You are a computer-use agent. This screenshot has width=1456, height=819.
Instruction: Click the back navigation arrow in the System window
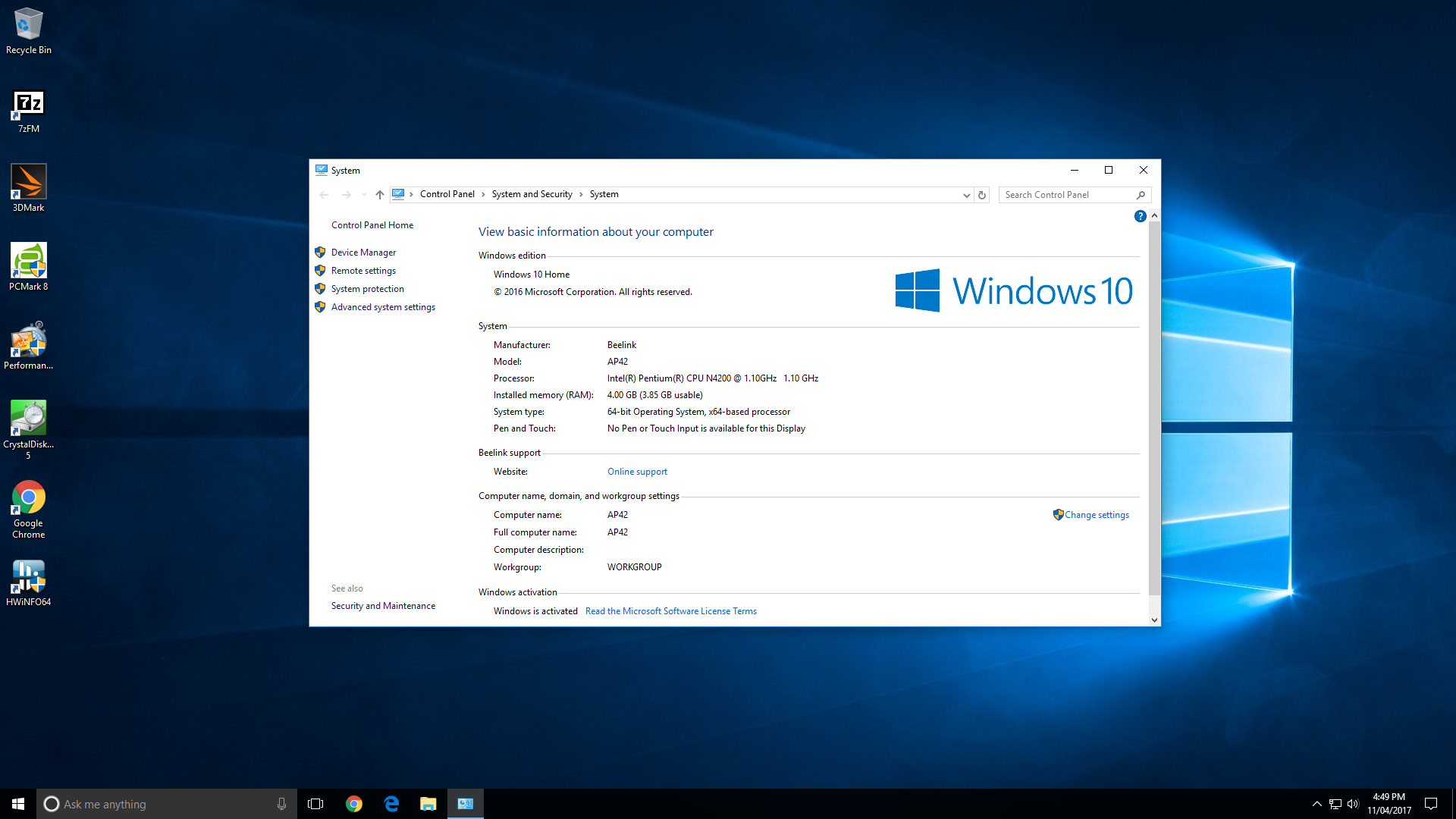(325, 195)
